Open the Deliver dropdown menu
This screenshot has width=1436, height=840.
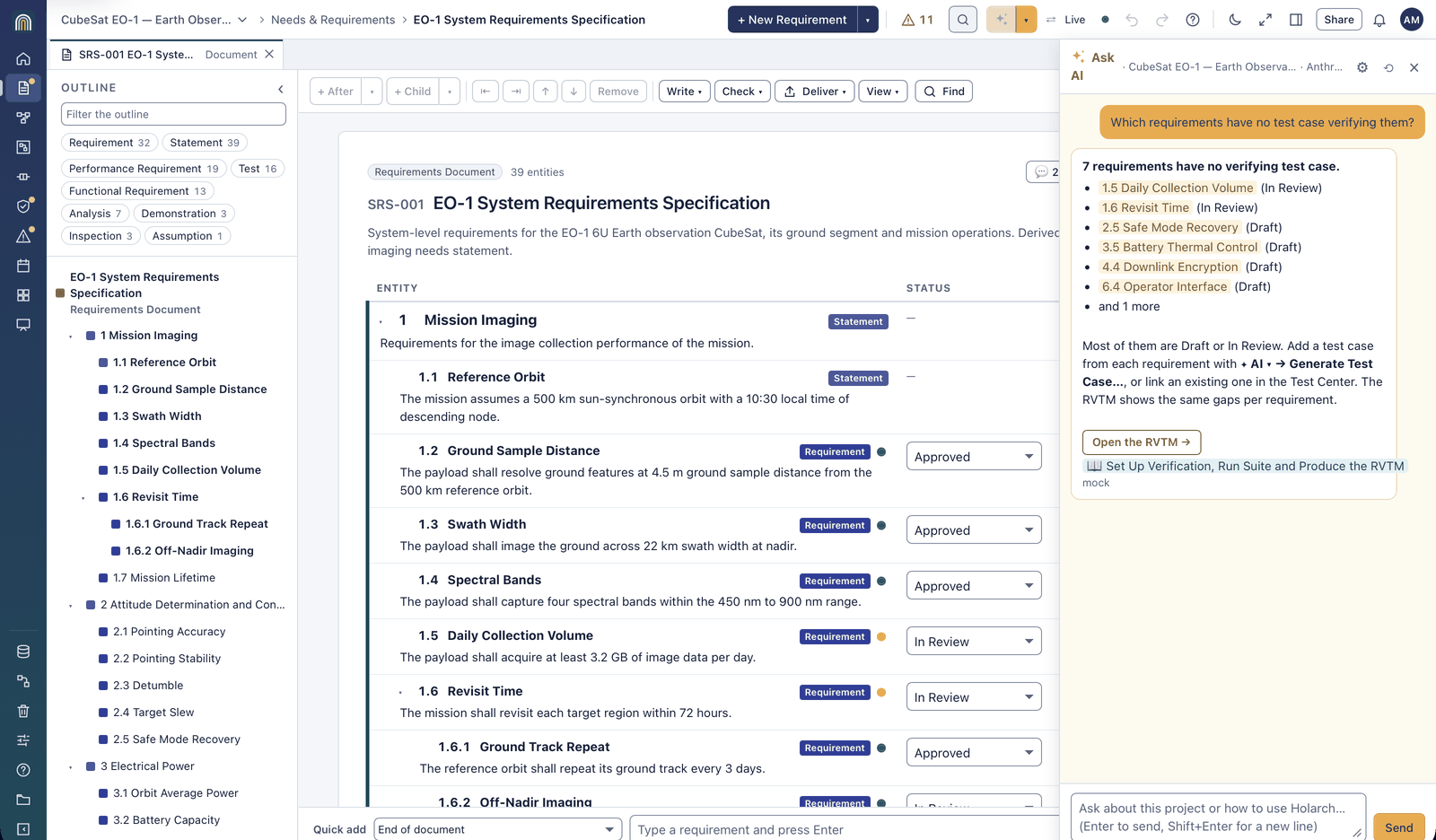pos(815,92)
